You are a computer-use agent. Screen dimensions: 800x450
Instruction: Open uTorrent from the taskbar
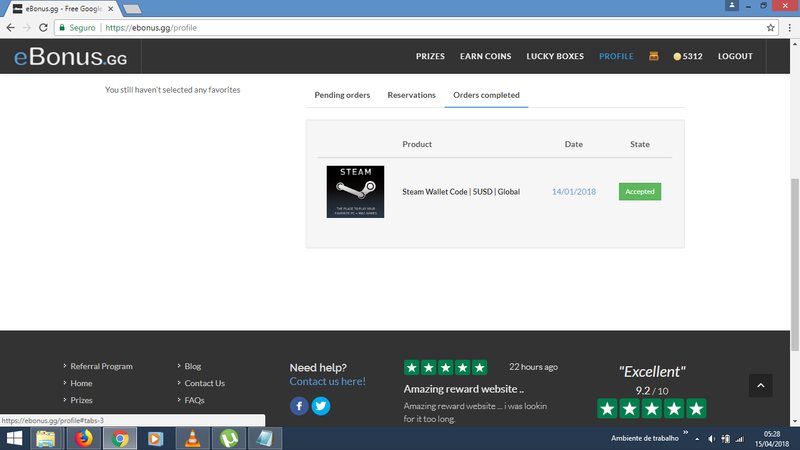click(229, 439)
